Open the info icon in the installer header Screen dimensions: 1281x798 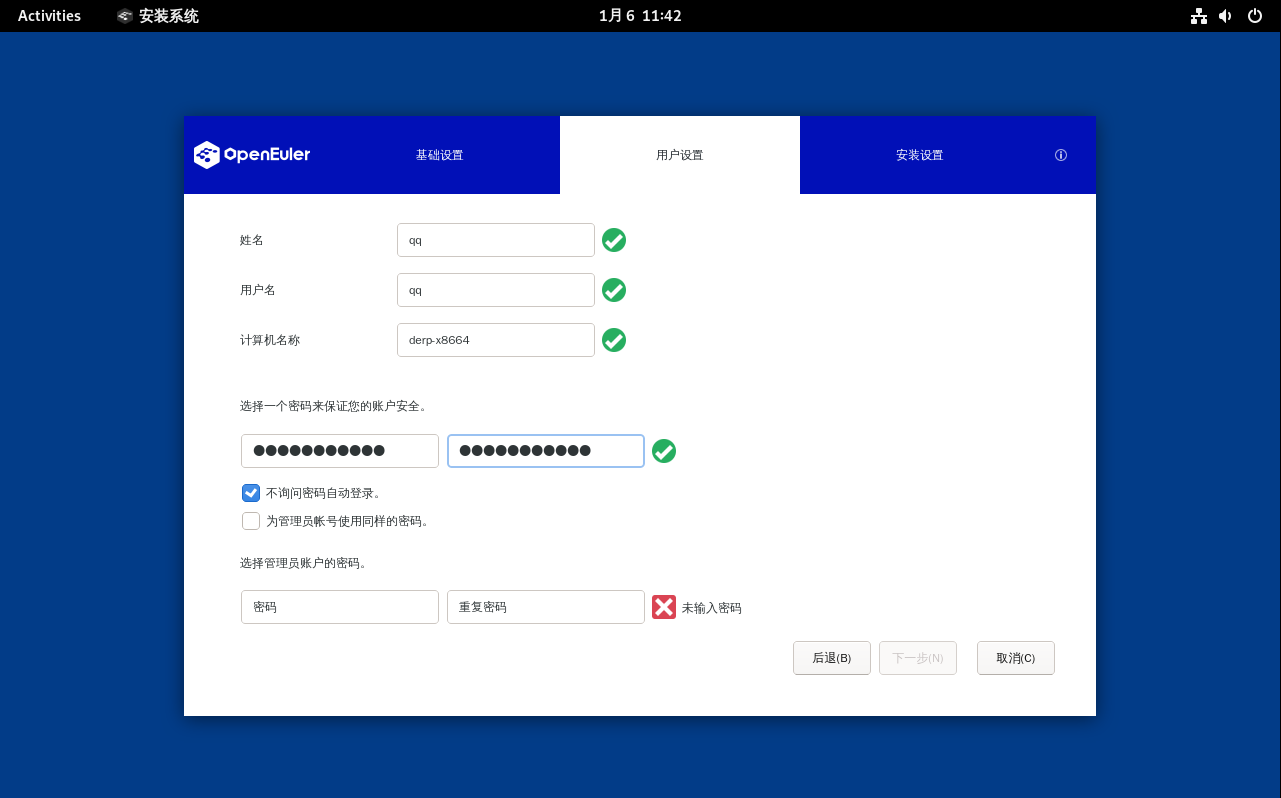(x=1061, y=155)
